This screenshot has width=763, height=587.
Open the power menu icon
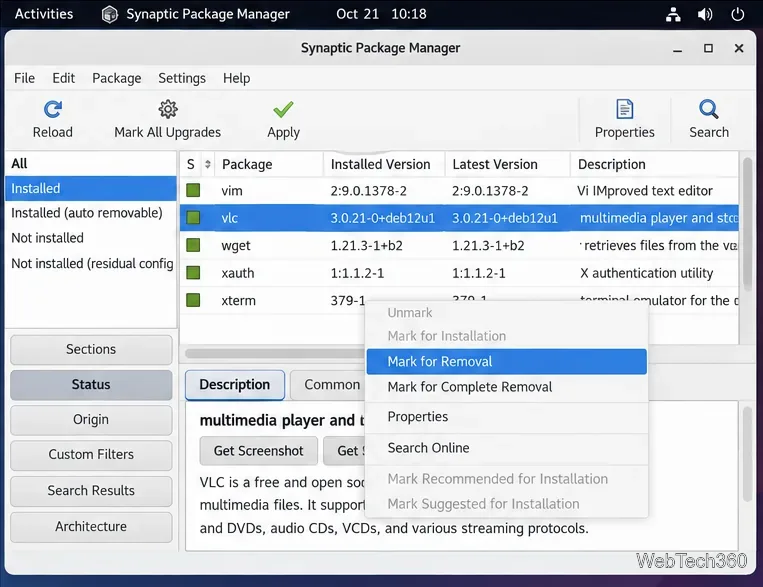tap(738, 15)
